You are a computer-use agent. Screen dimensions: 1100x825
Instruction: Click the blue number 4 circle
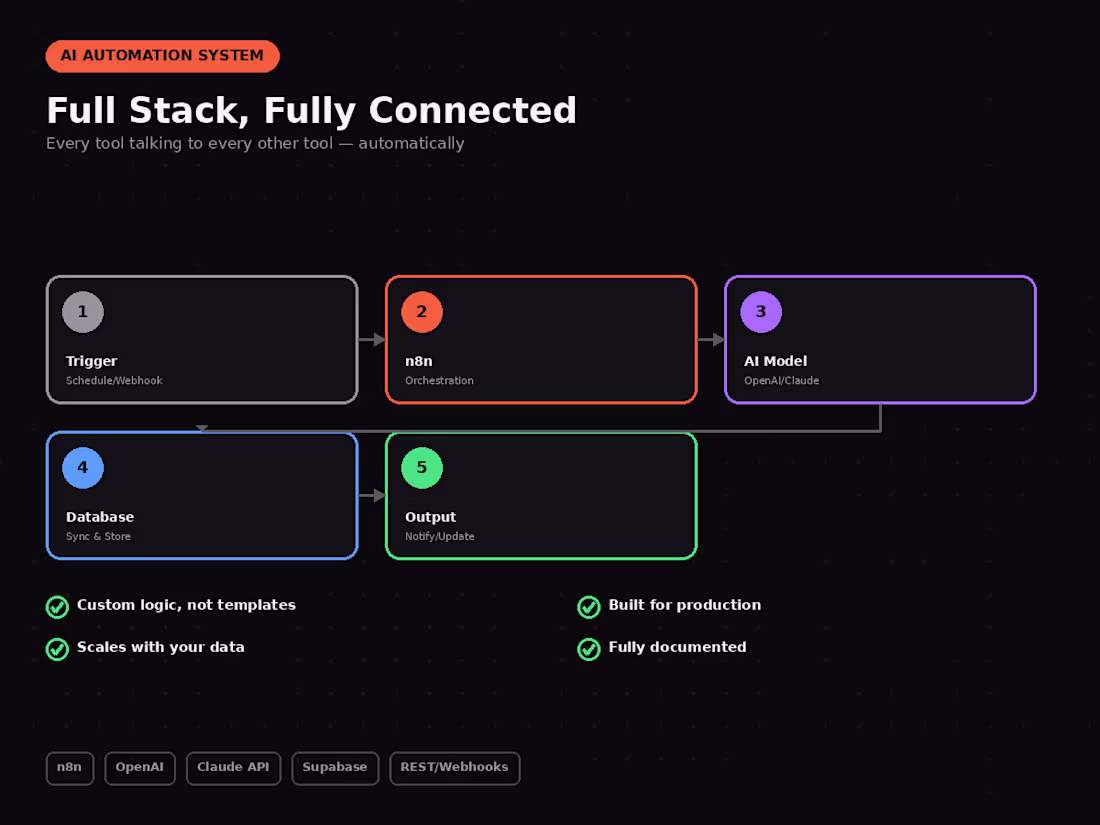[x=83, y=467]
